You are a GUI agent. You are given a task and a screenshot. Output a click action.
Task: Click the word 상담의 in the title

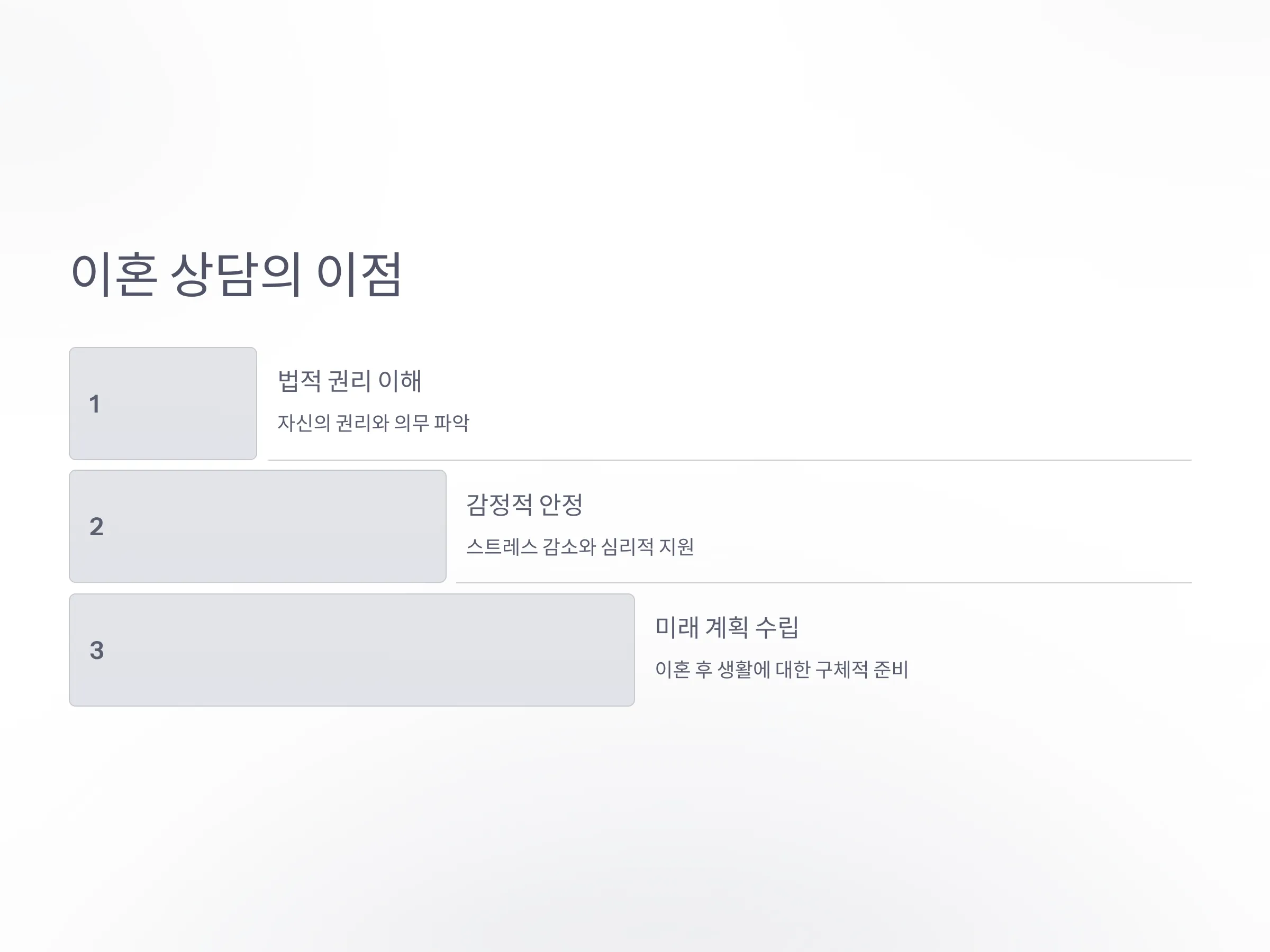(x=235, y=275)
